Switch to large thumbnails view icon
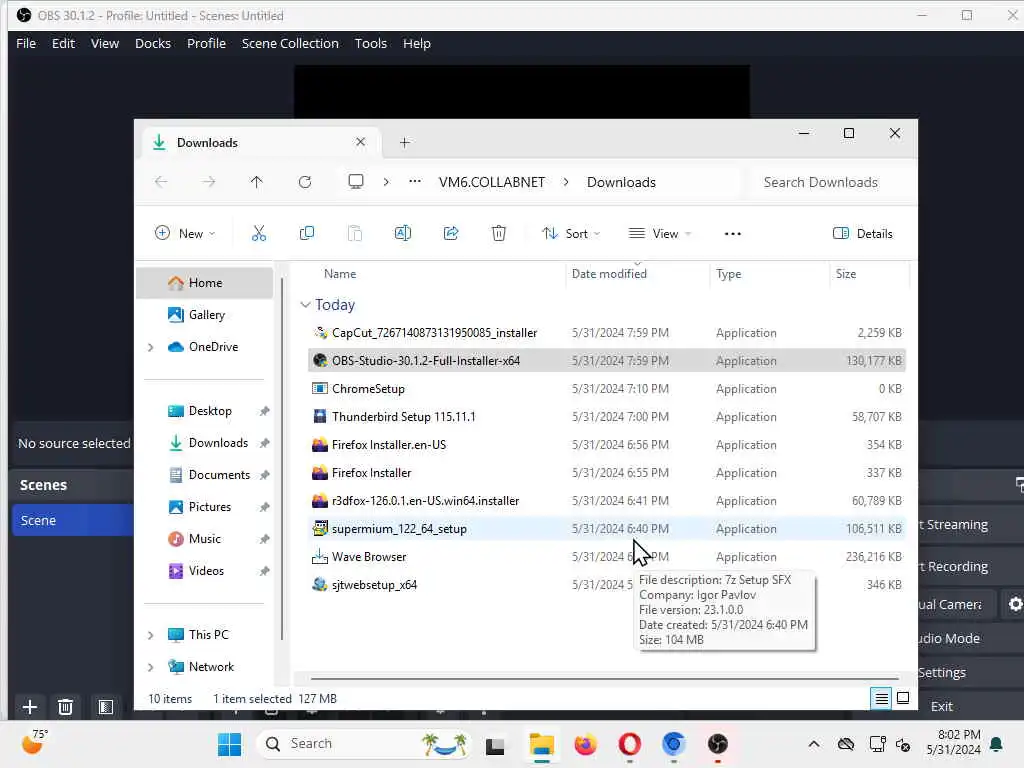 [x=903, y=699]
